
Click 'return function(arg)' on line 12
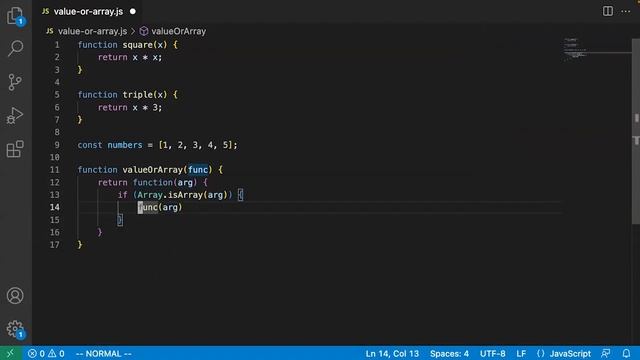(147, 182)
